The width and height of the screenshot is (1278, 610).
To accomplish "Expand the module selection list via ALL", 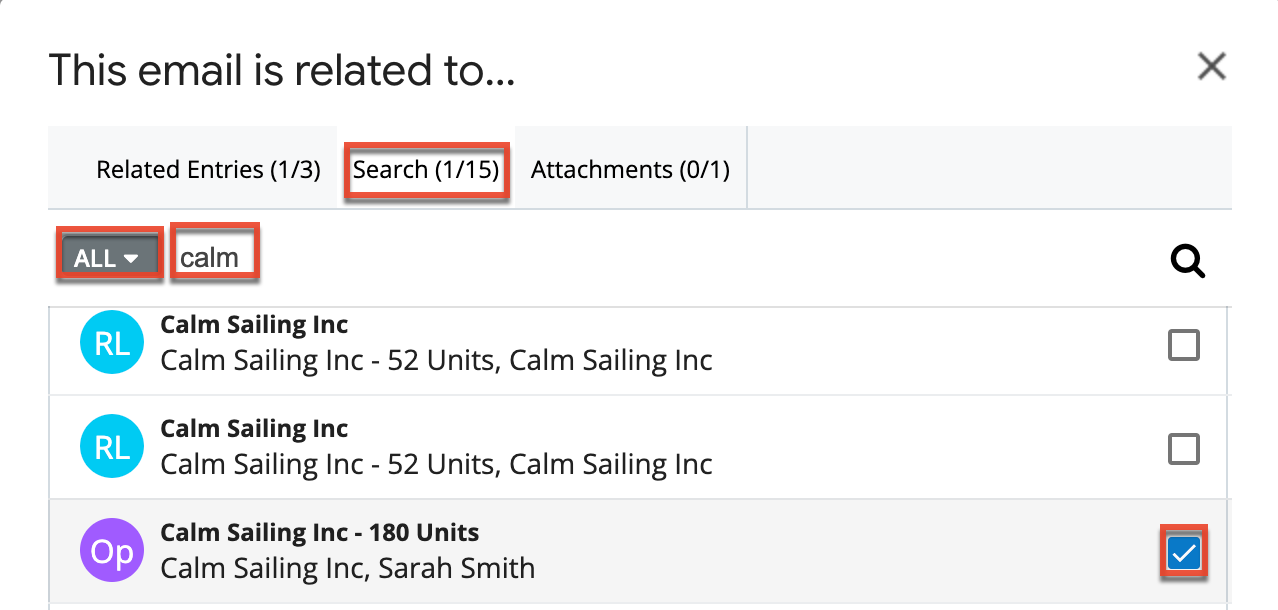I will 109,256.
